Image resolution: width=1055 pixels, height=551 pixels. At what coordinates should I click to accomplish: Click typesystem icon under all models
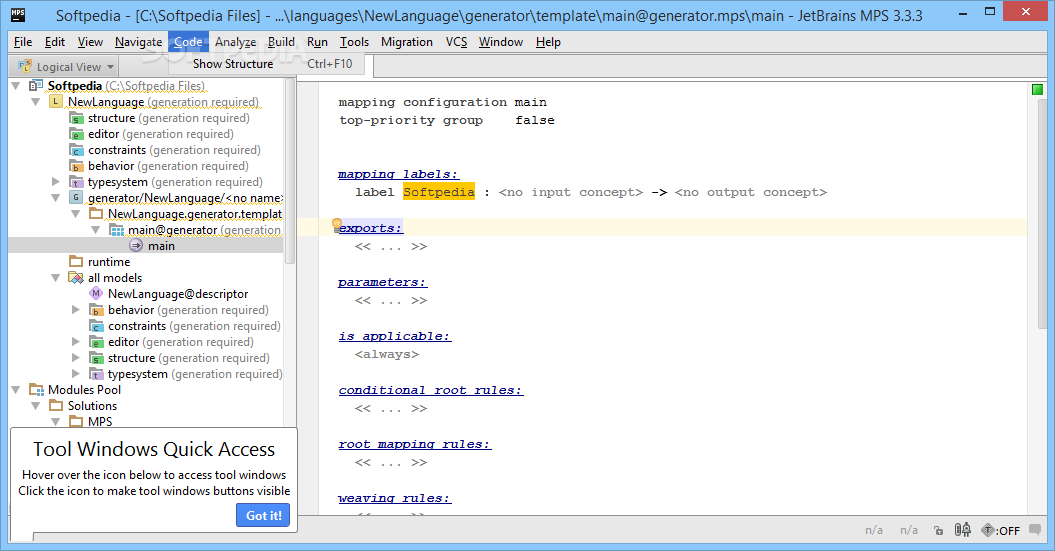96,374
